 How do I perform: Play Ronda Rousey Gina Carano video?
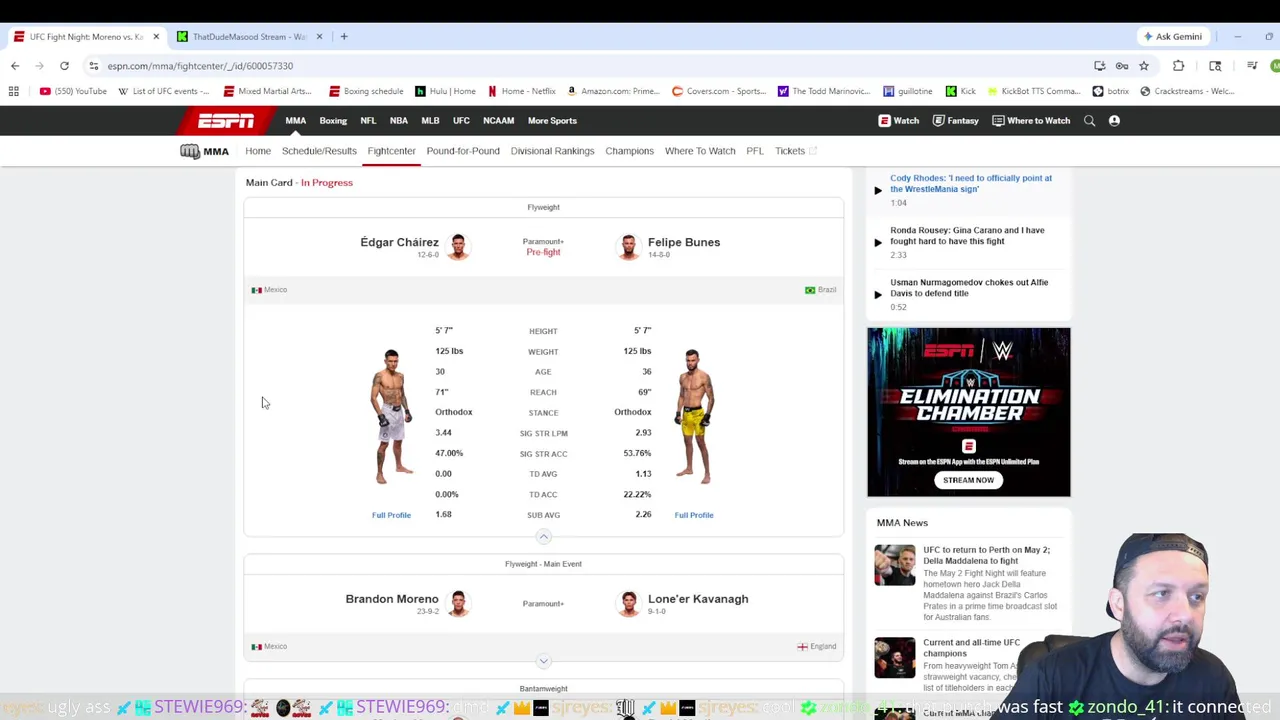coord(878,242)
